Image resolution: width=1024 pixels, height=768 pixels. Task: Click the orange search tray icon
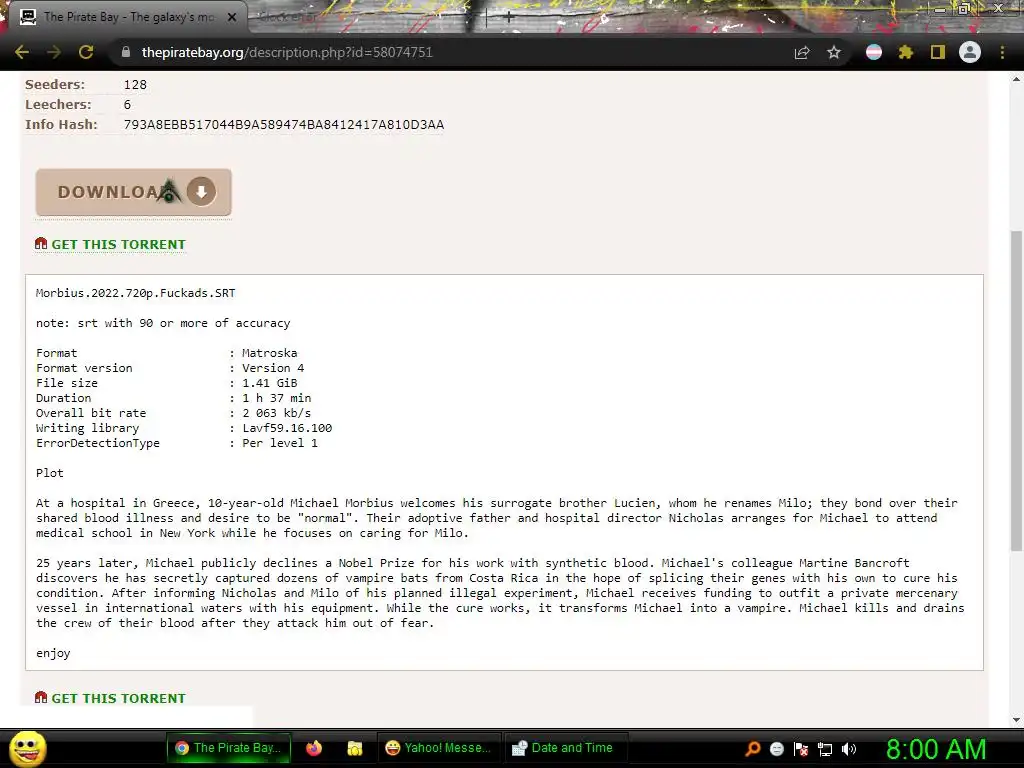(x=753, y=749)
